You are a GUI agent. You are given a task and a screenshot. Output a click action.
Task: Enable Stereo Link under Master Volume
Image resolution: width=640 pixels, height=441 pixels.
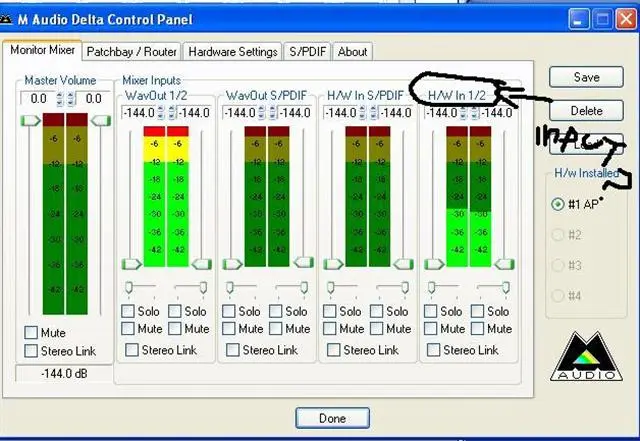coord(32,351)
